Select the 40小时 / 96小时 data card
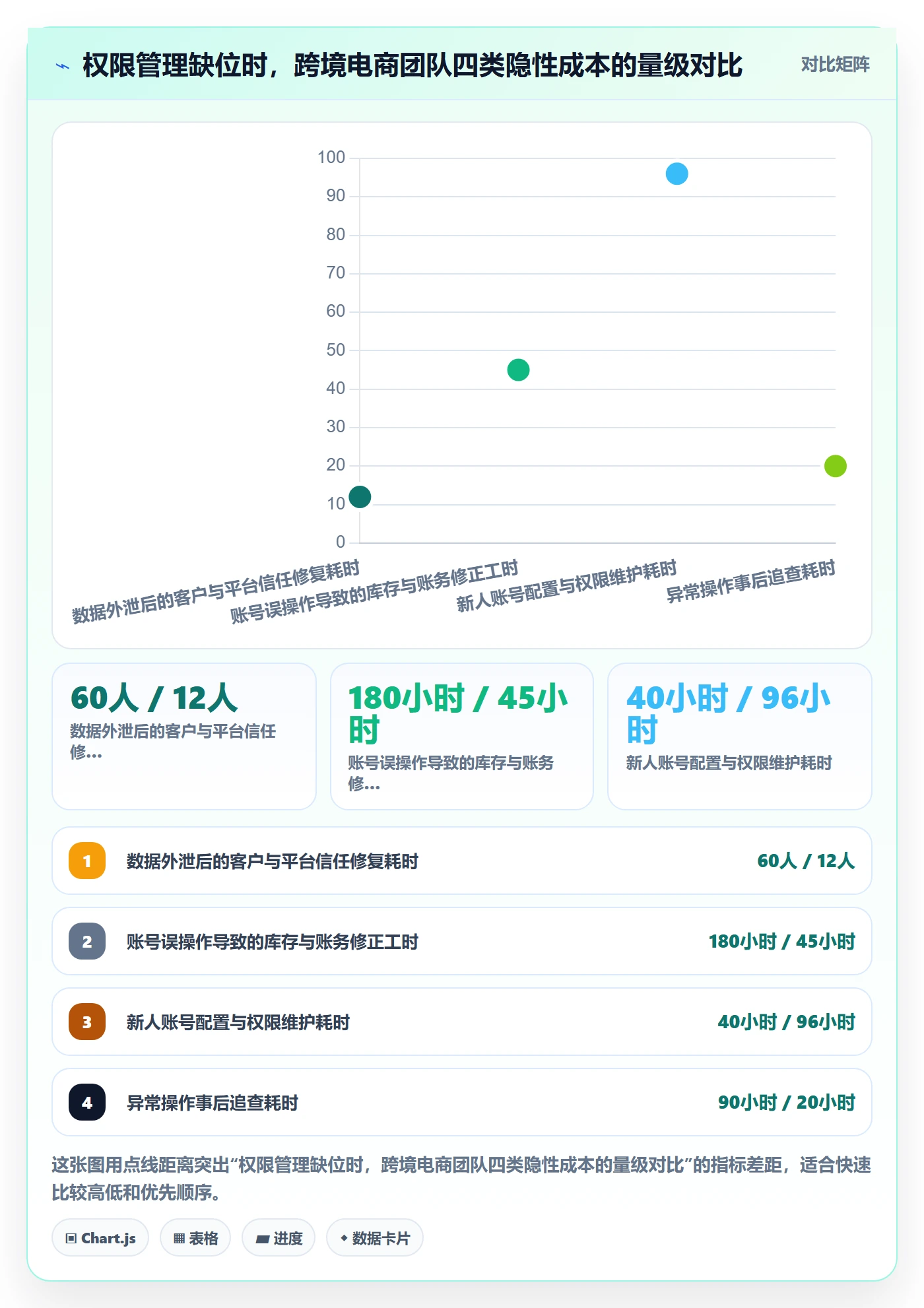This screenshot has width=924, height=1308. click(x=739, y=736)
